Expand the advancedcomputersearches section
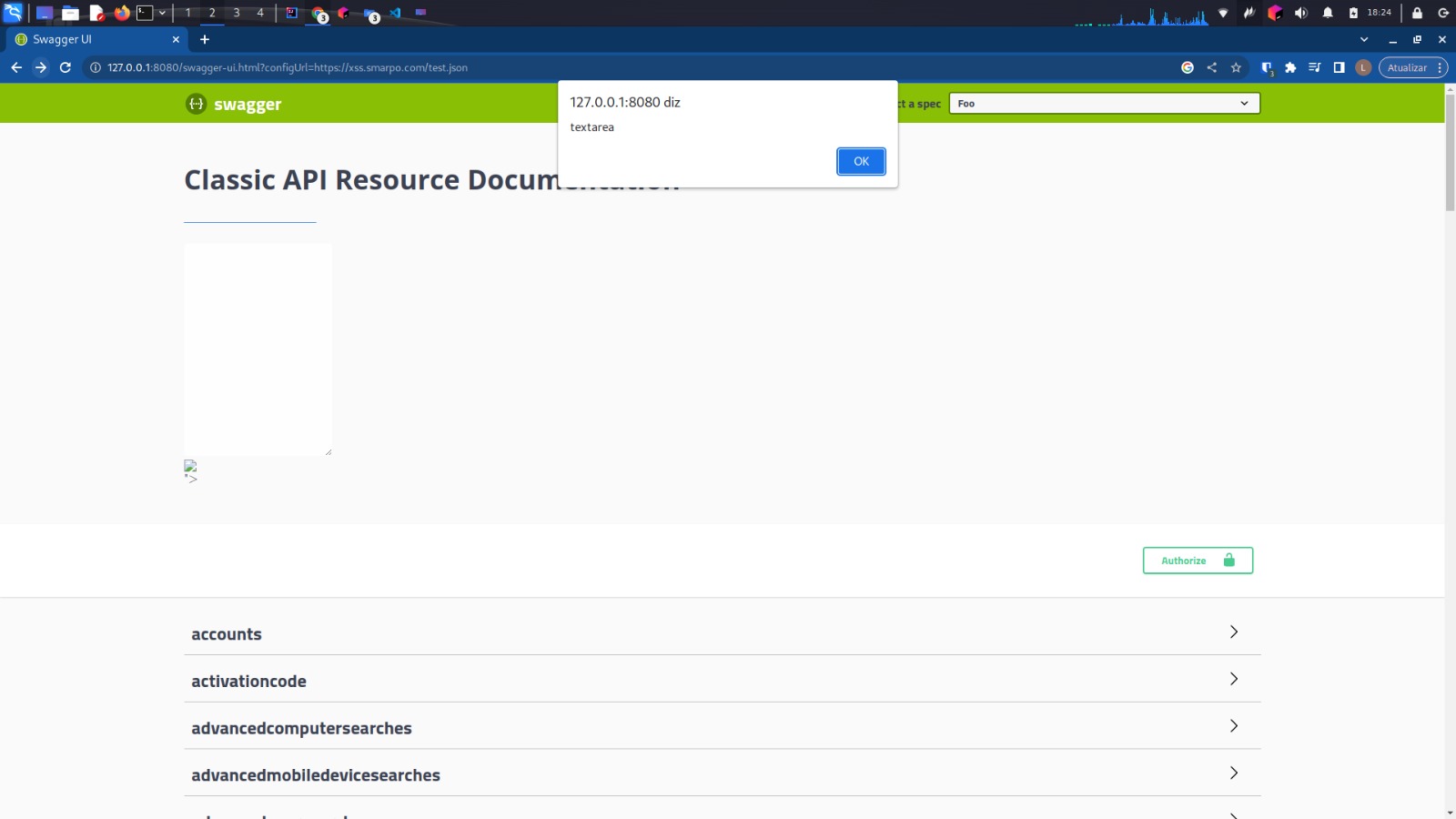The image size is (1456, 819). (x=723, y=727)
